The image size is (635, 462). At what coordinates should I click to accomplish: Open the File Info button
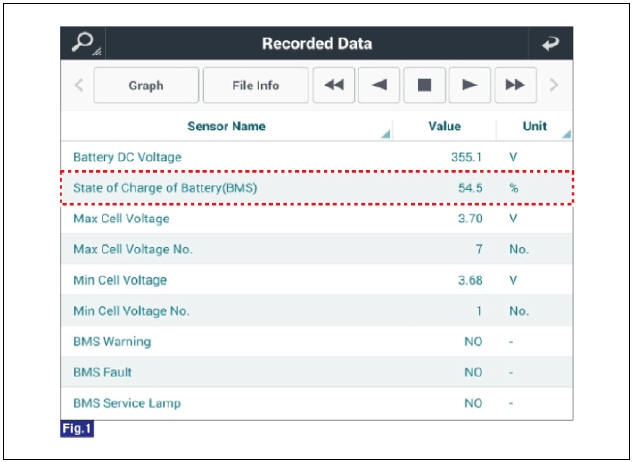[x=256, y=85]
